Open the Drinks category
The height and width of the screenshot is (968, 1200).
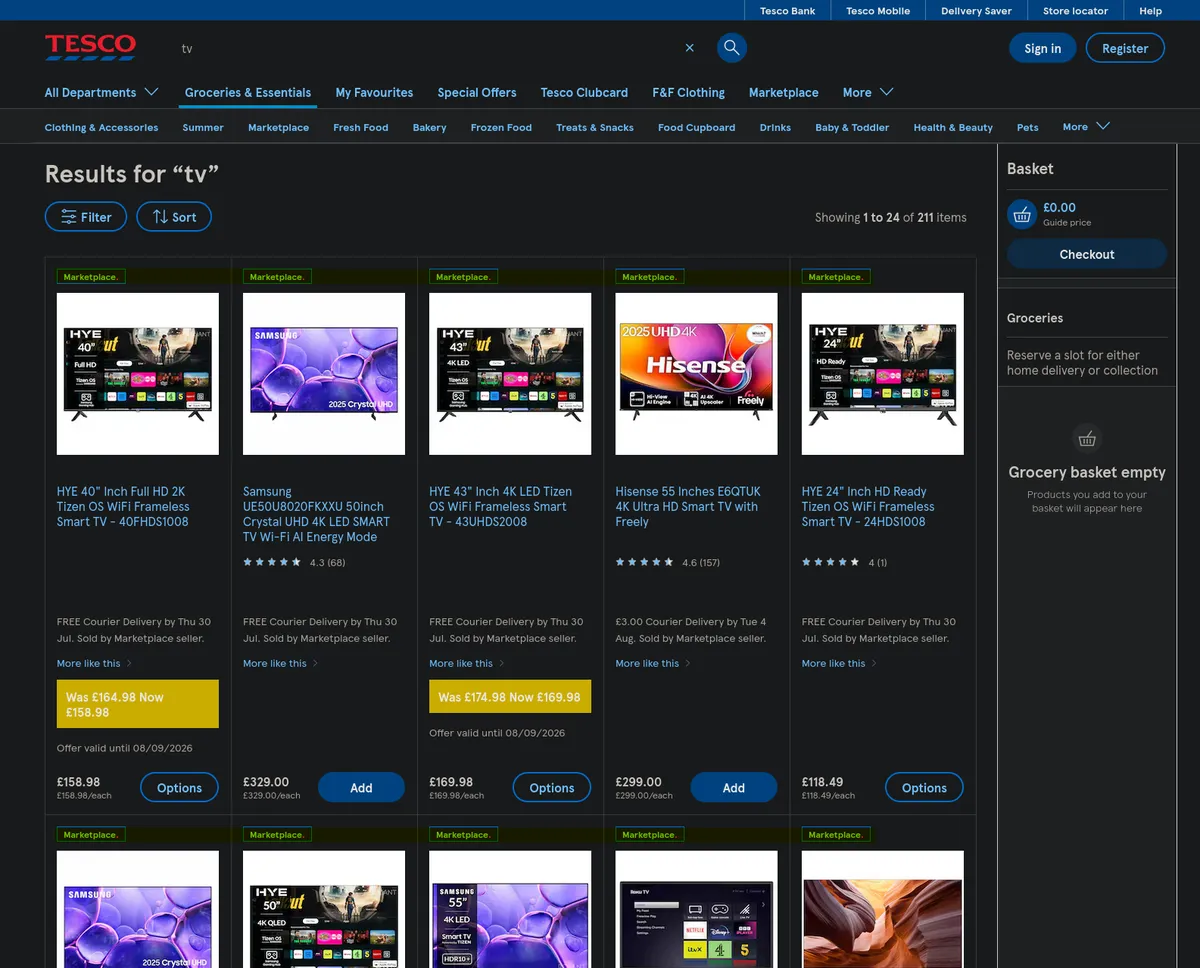pos(775,127)
